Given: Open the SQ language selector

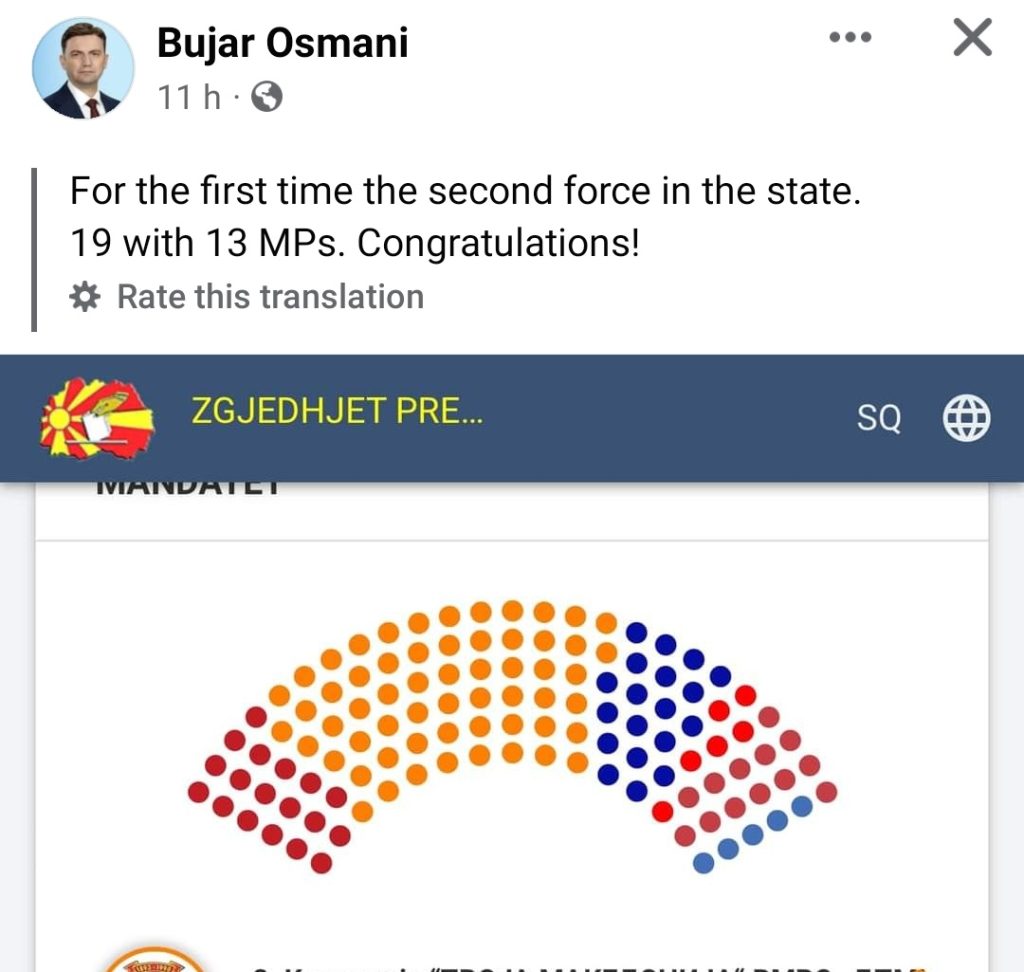Looking at the screenshot, I should tap(879, 417).
